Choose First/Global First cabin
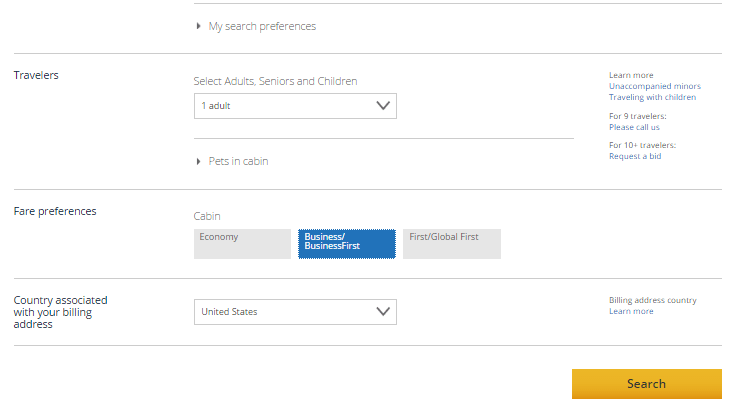Screen dimensions: 731x402 pos(452,244)
